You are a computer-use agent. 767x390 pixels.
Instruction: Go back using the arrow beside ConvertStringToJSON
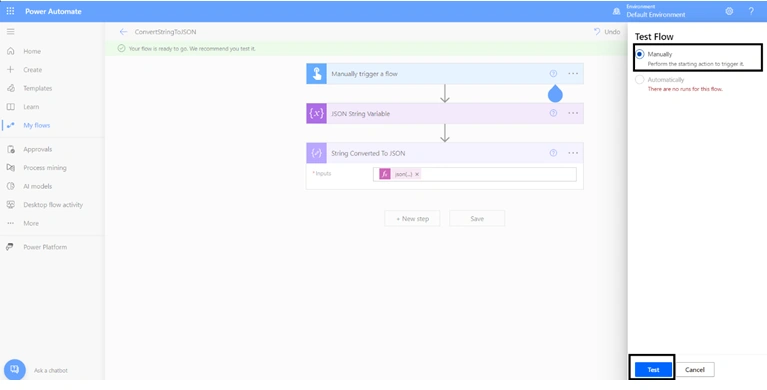123,32
